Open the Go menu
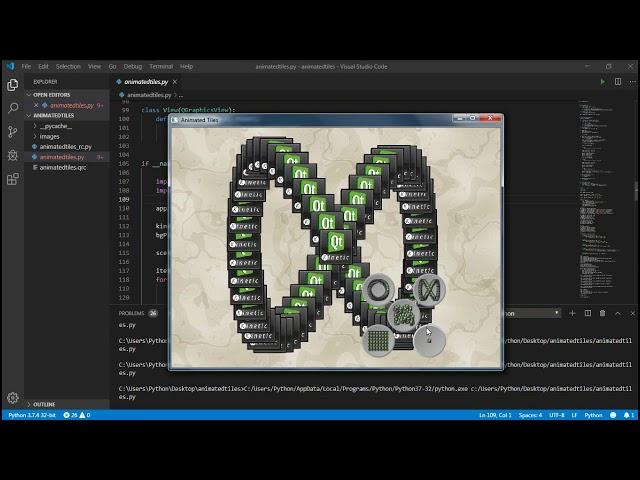The width and height of the screenshot is (640, 480). [x=112, y=67]
